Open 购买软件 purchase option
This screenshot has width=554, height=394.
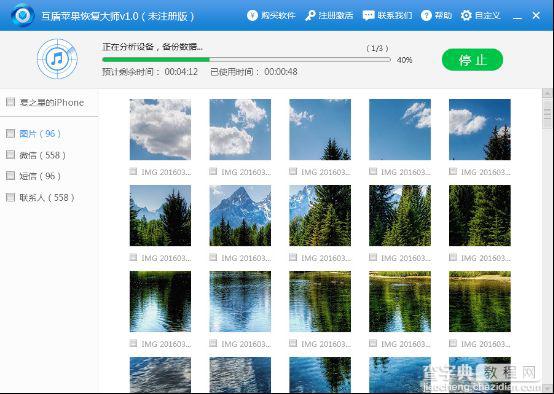pyautogui.click(x=271, y=16)
